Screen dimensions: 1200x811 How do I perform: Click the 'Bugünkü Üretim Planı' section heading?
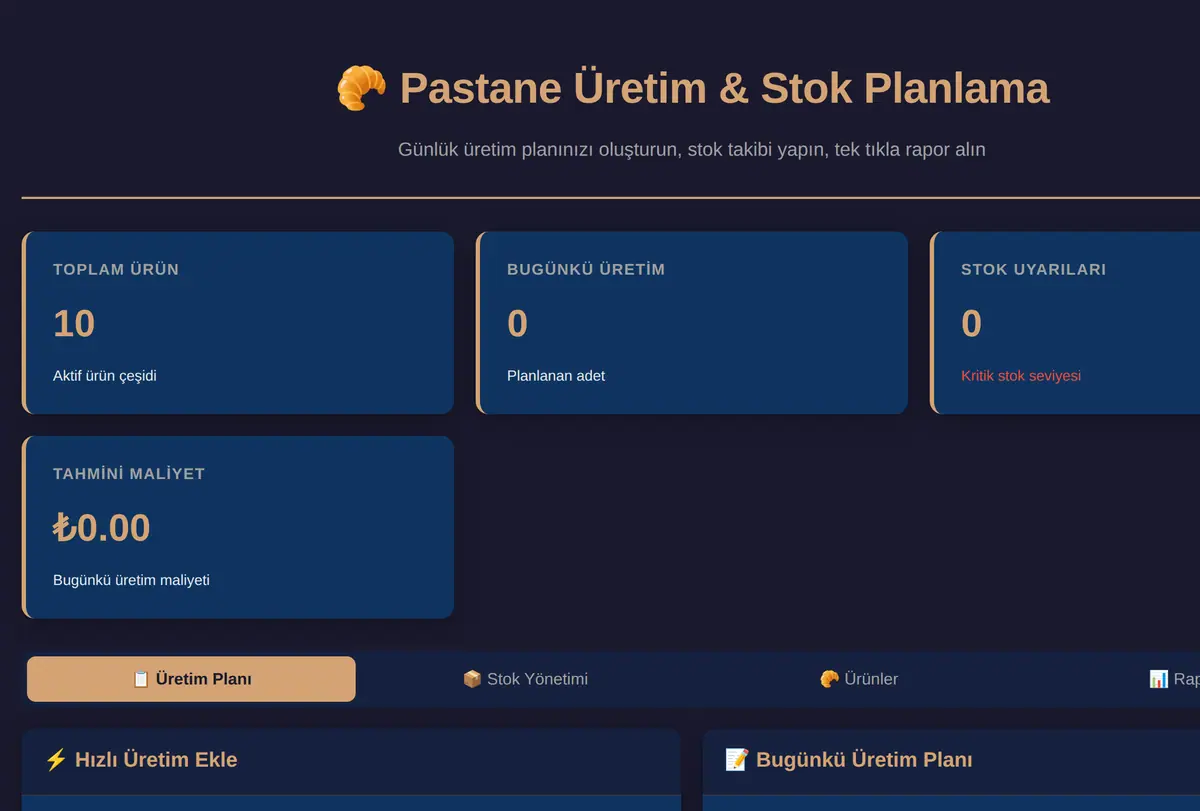pyautogui.click(x=864, y=760)
